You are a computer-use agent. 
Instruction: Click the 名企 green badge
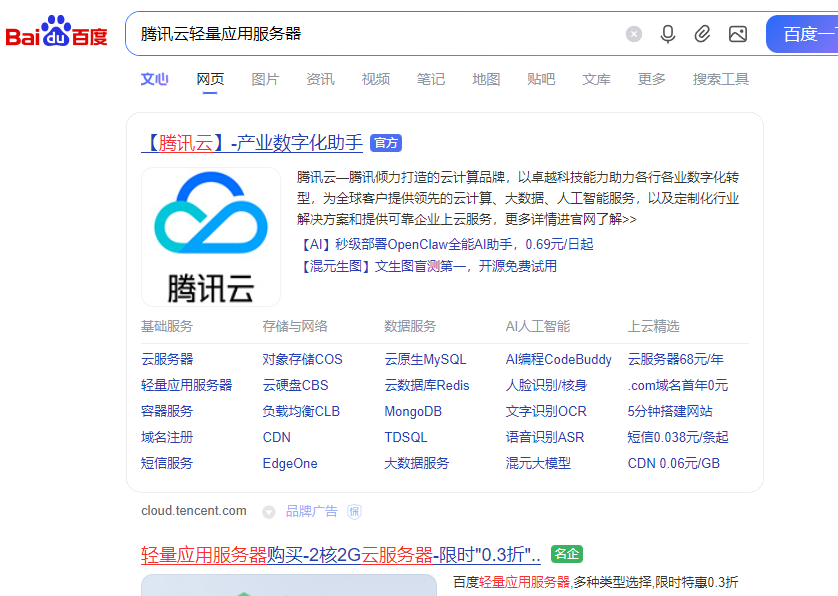pyautogui.click(x=567, y=554)
